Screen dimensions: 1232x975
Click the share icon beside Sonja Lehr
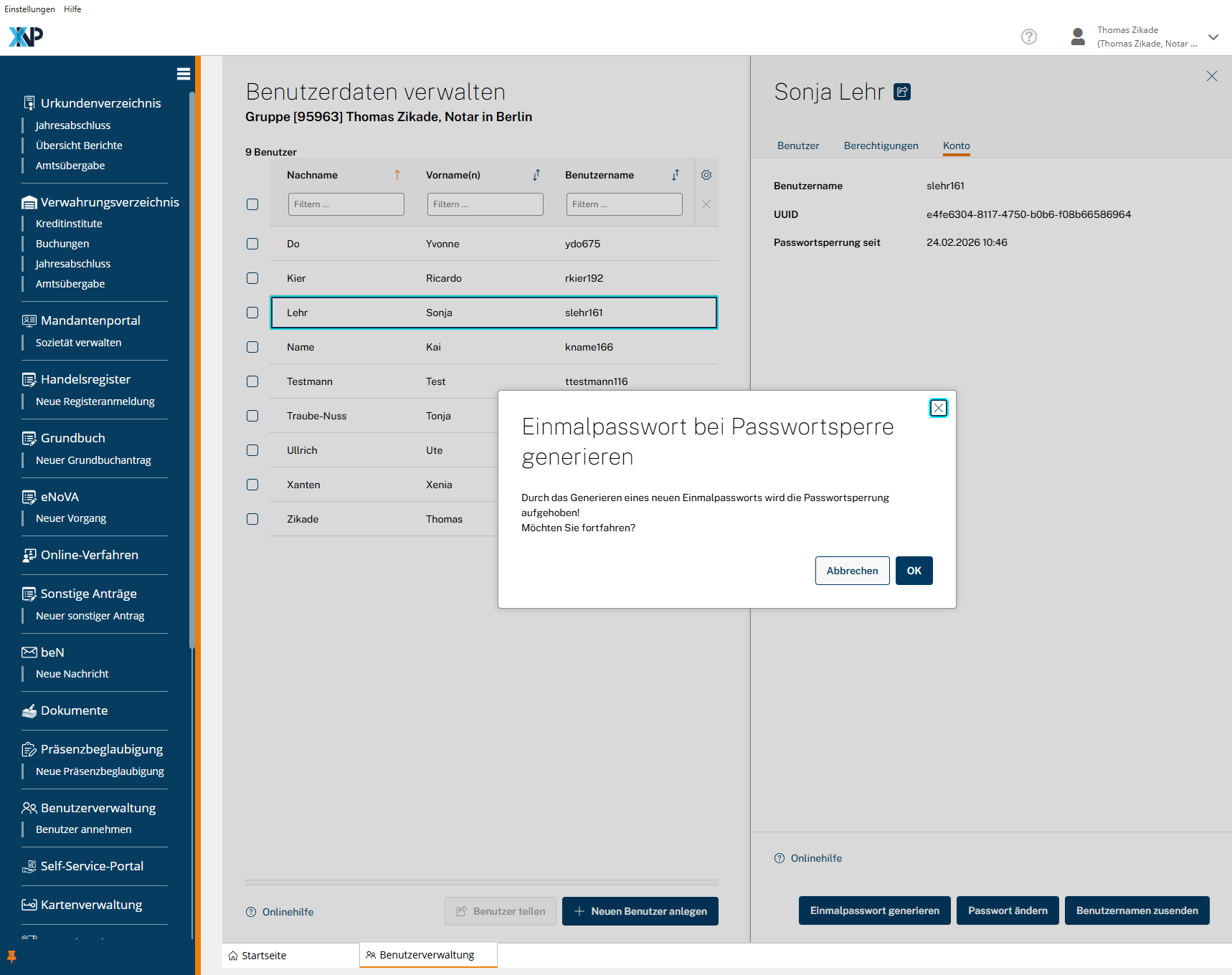coord(902,92)
